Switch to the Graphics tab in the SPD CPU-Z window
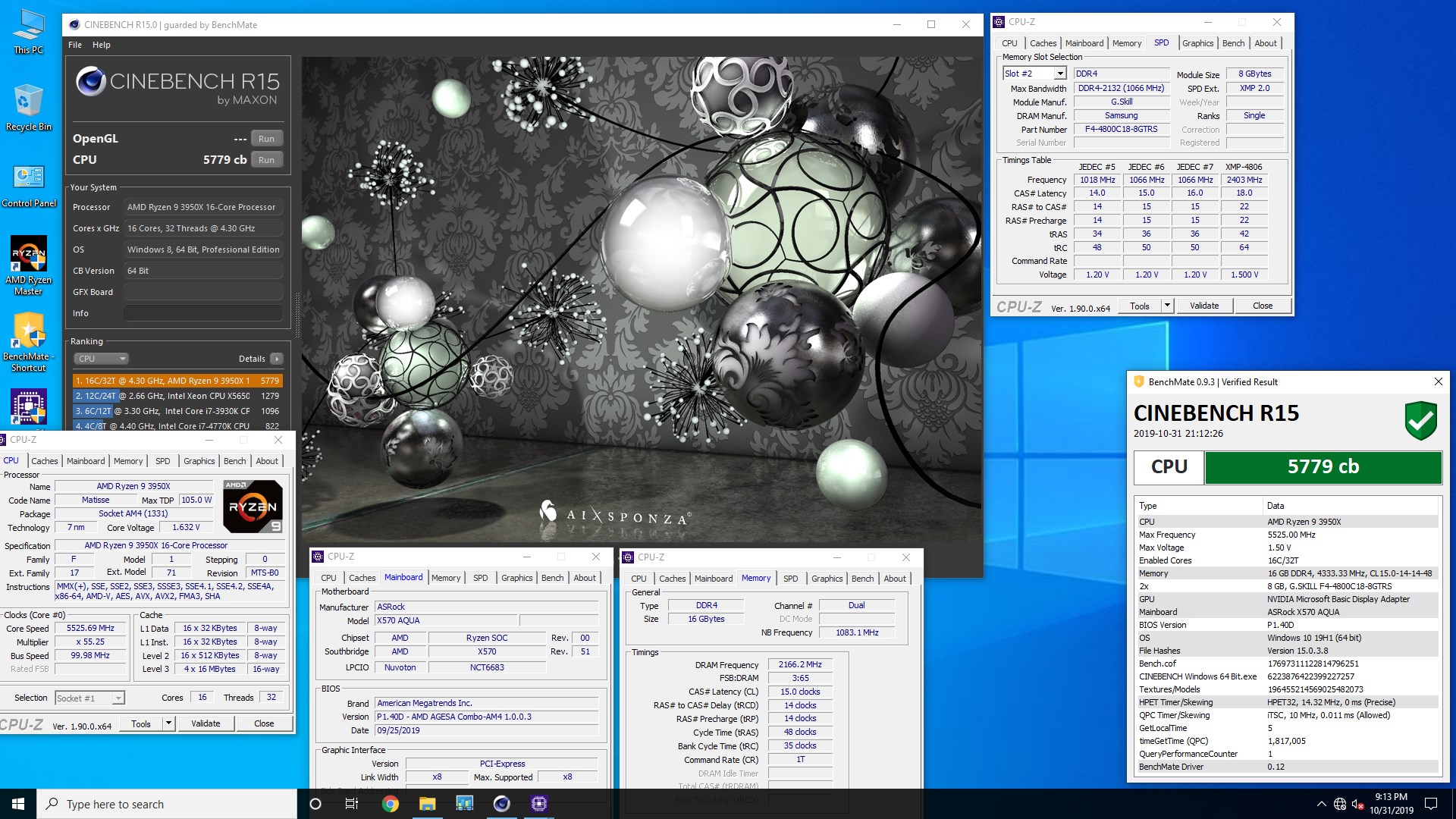The image size is (1456, 819). (x=1197, y=43)
